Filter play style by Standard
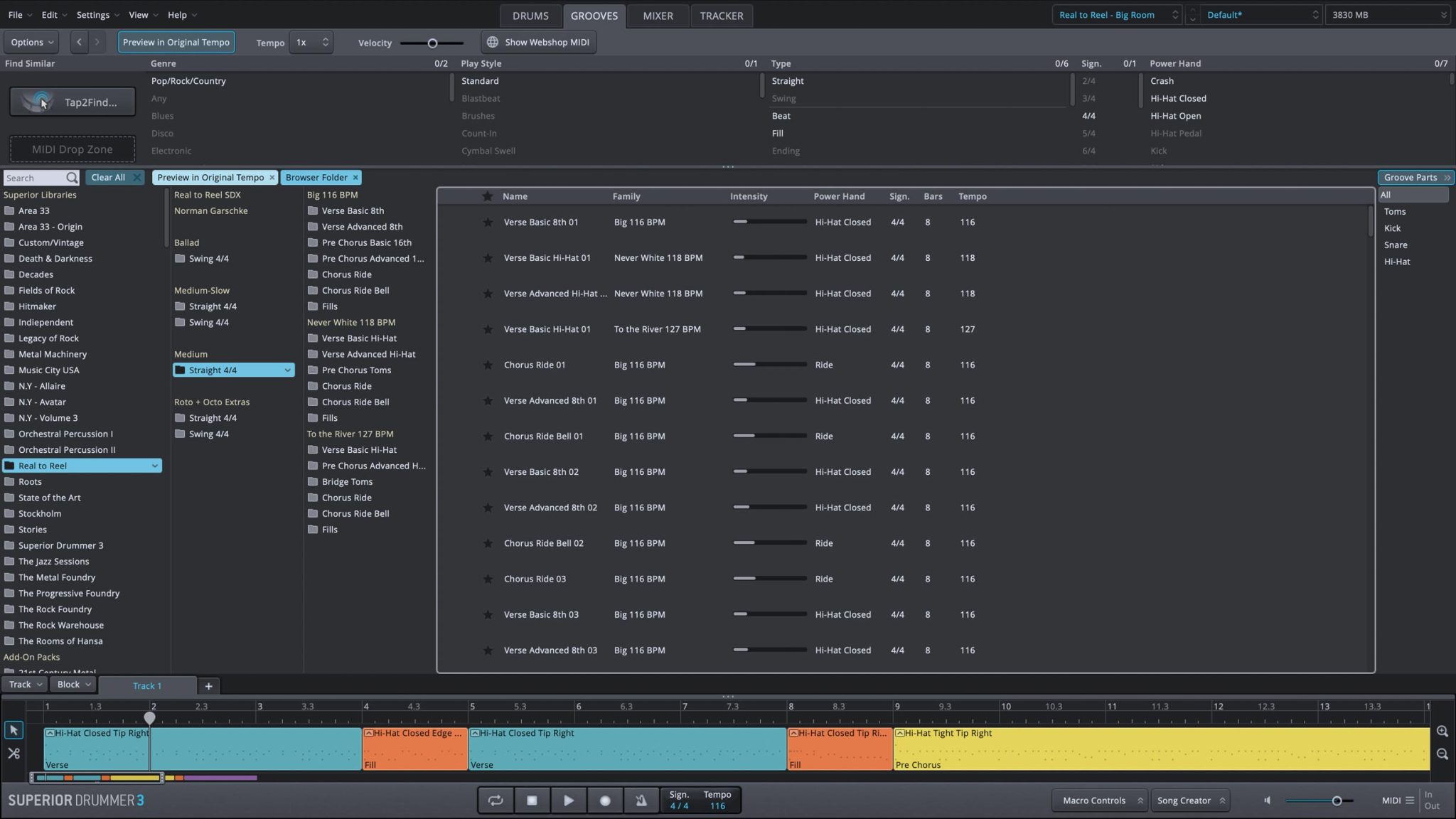The image size is (1456, 819). point(480,81)
